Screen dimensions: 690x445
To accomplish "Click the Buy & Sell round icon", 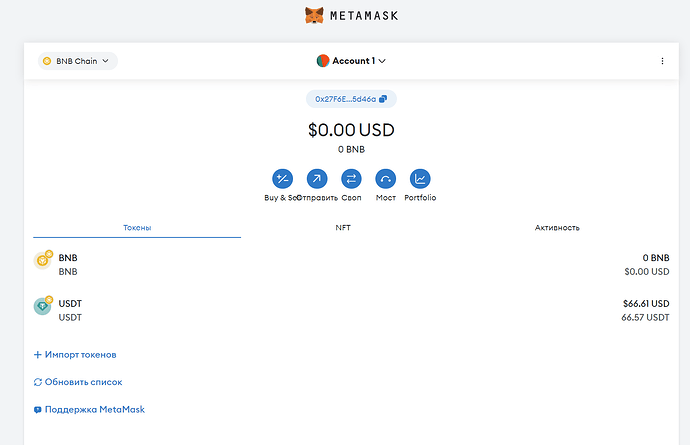I will pos(283,179).
